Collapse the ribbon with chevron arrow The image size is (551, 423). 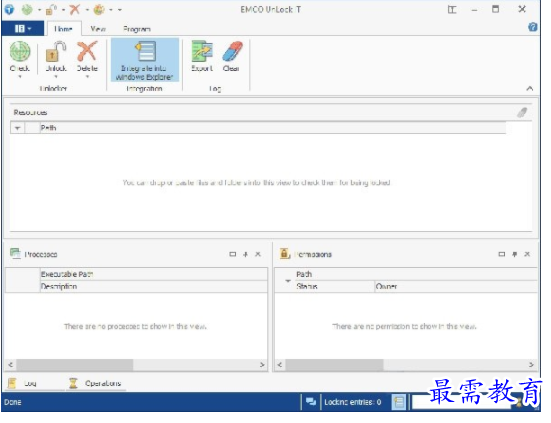tap(530, 88)
